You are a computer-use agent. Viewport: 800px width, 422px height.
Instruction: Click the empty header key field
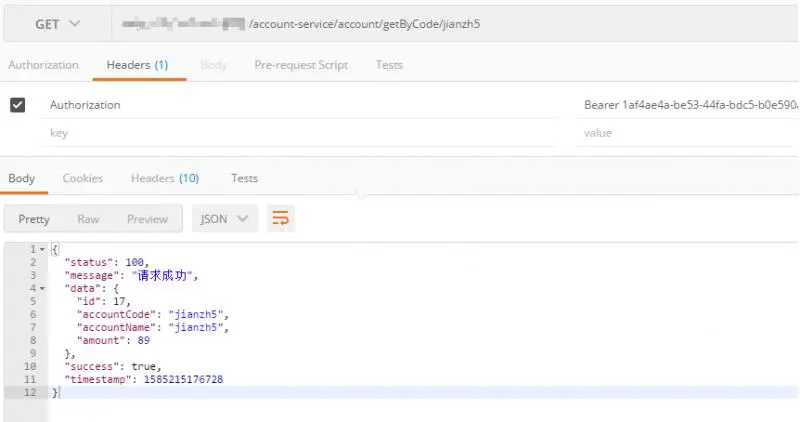coord(298,133)
